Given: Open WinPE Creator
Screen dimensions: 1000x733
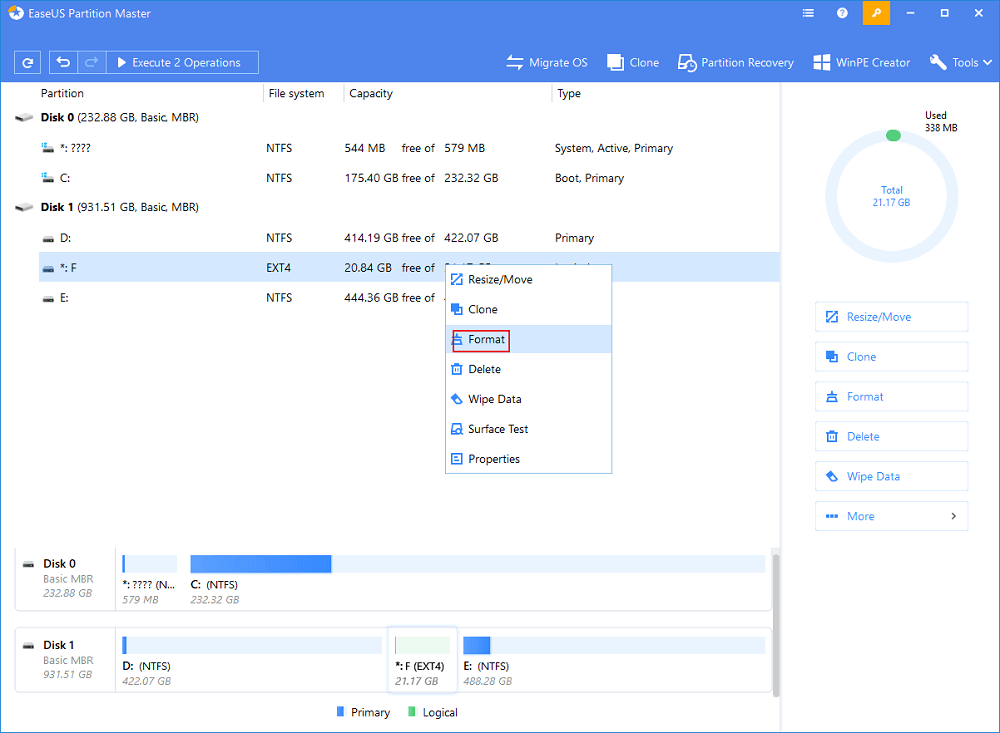Looking at the screenshot, I should (x=861, y=62).
